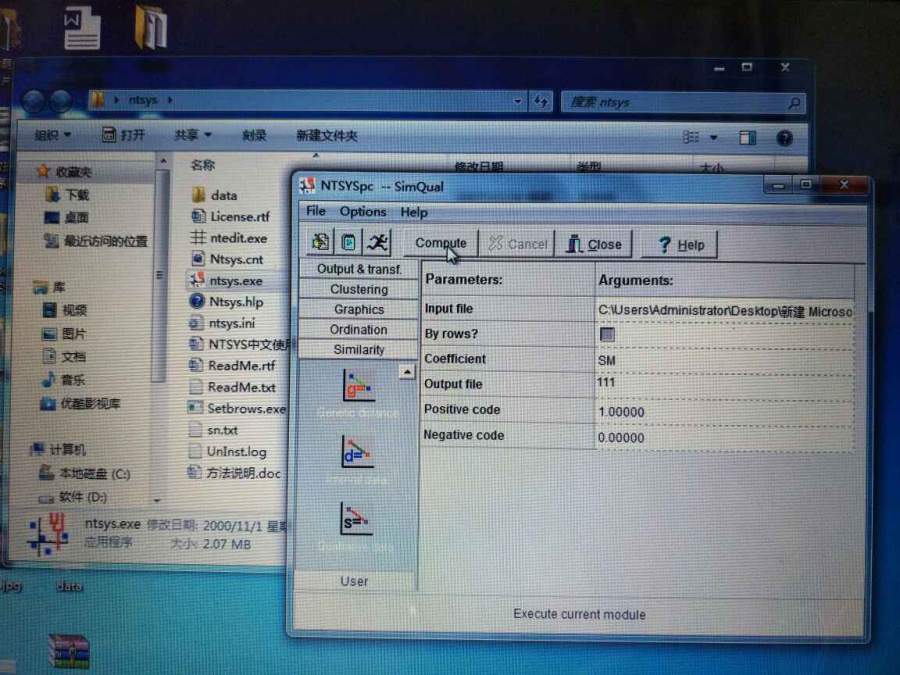Select the Genetic distance module icon (g=)
The height and width of the screenshot is (675, 900).
click(358, 386)
